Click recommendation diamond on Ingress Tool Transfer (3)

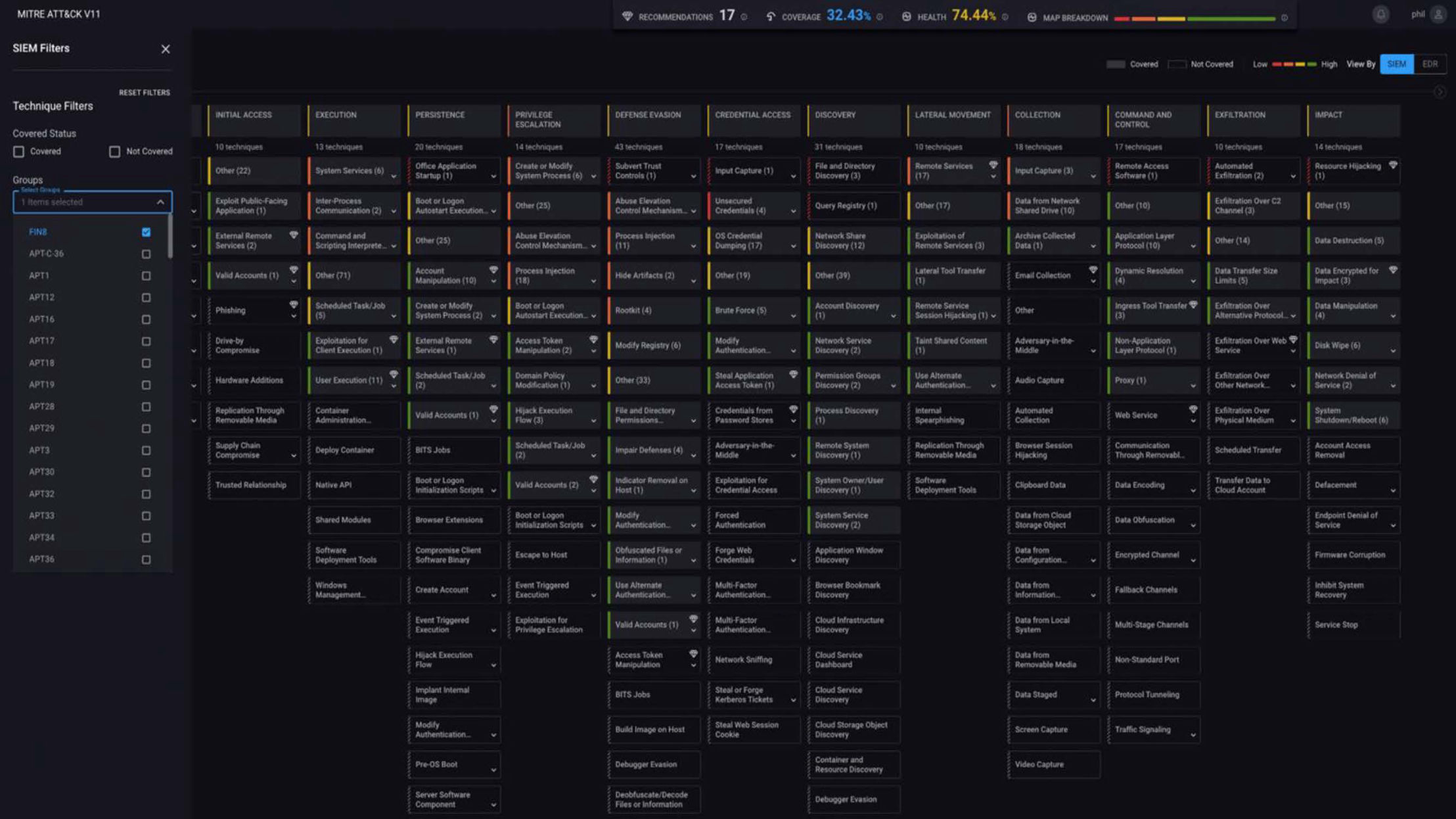pyautogui.click(x=1193, y=304)
